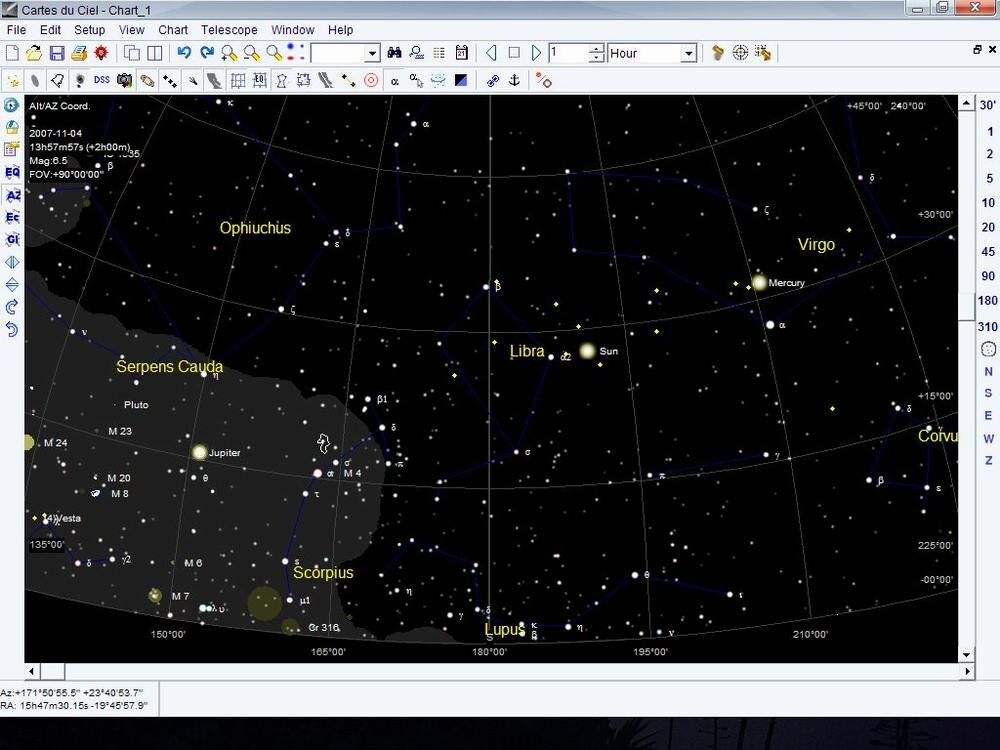
Task: Open the Telescope menu
Action: click(x=228, y=30)
